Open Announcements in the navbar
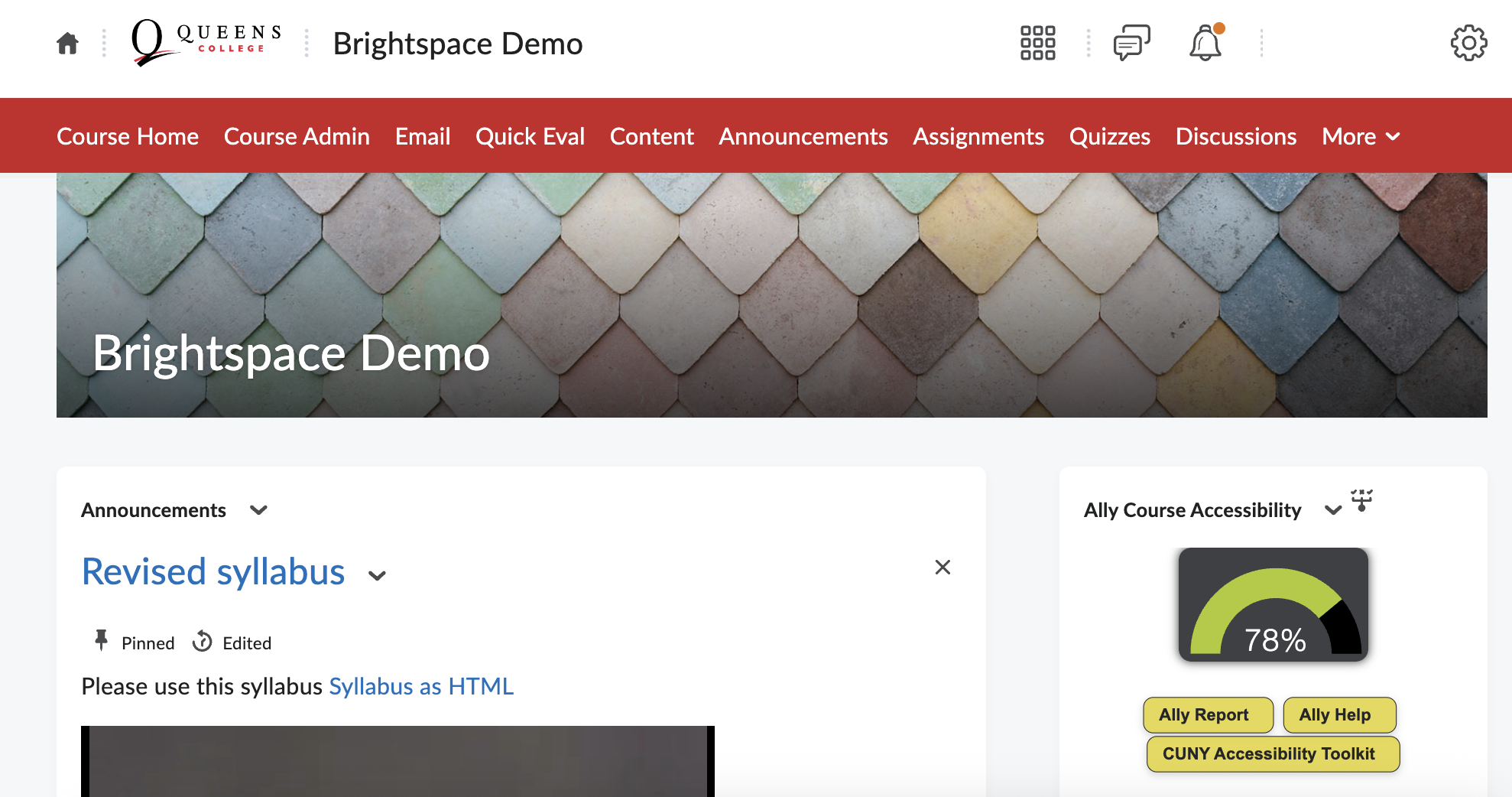The width and height of the screenshot is (1512, 797). click(803, 136)
